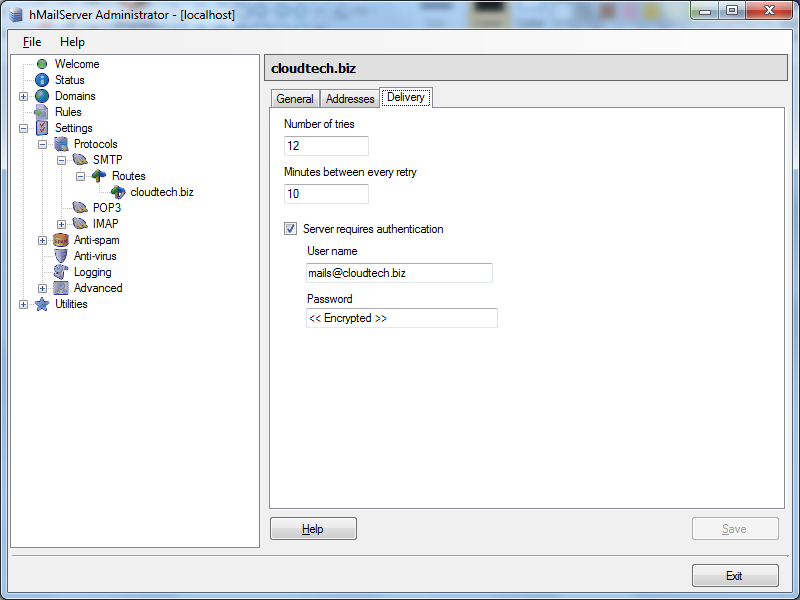This screenshot has width=800, height=600.
Task: Click the Logging icon
Action: pyautogui.click(x=61, y=272)
